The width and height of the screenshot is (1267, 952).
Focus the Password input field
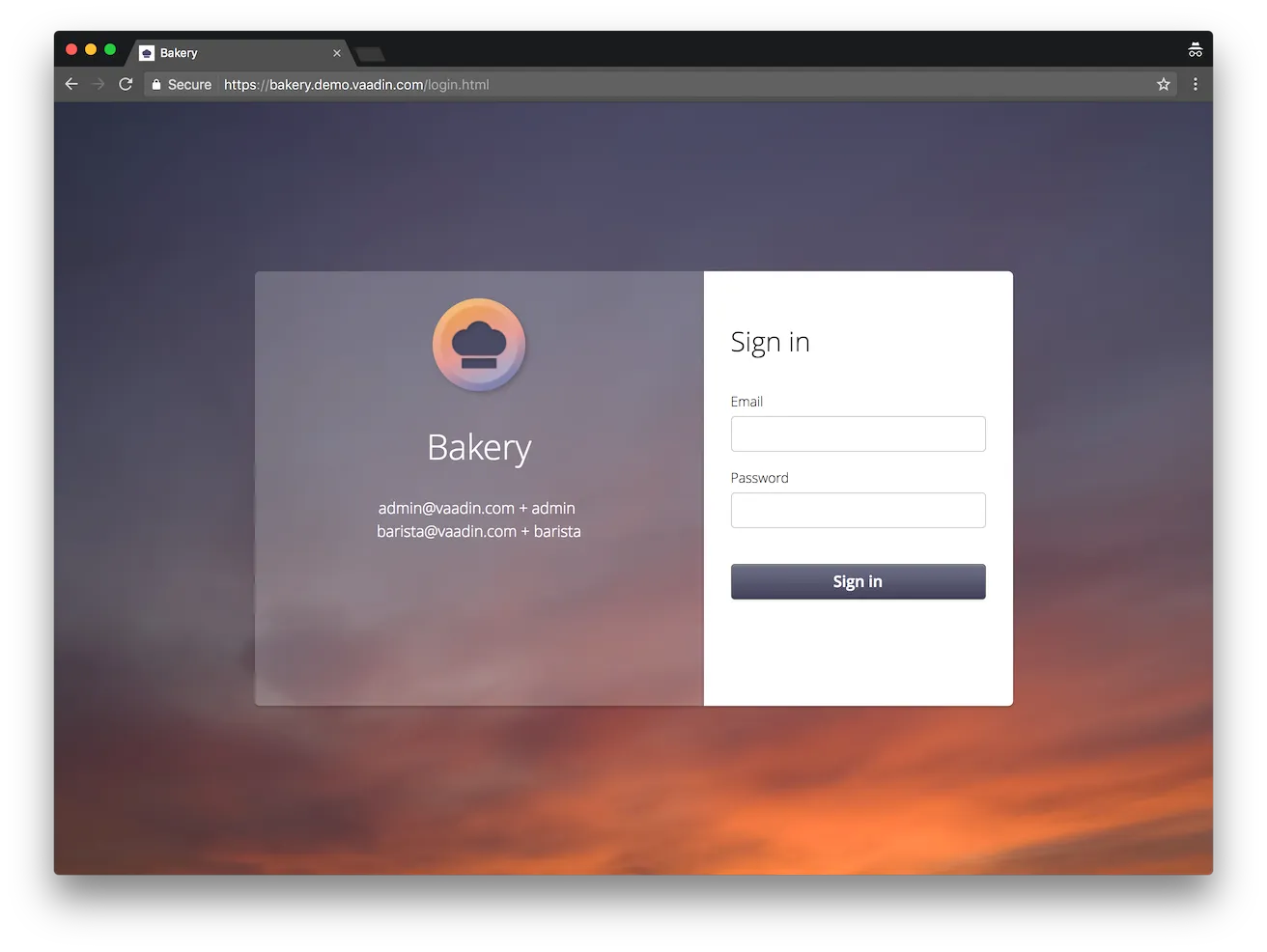click(x=859, y=510)
